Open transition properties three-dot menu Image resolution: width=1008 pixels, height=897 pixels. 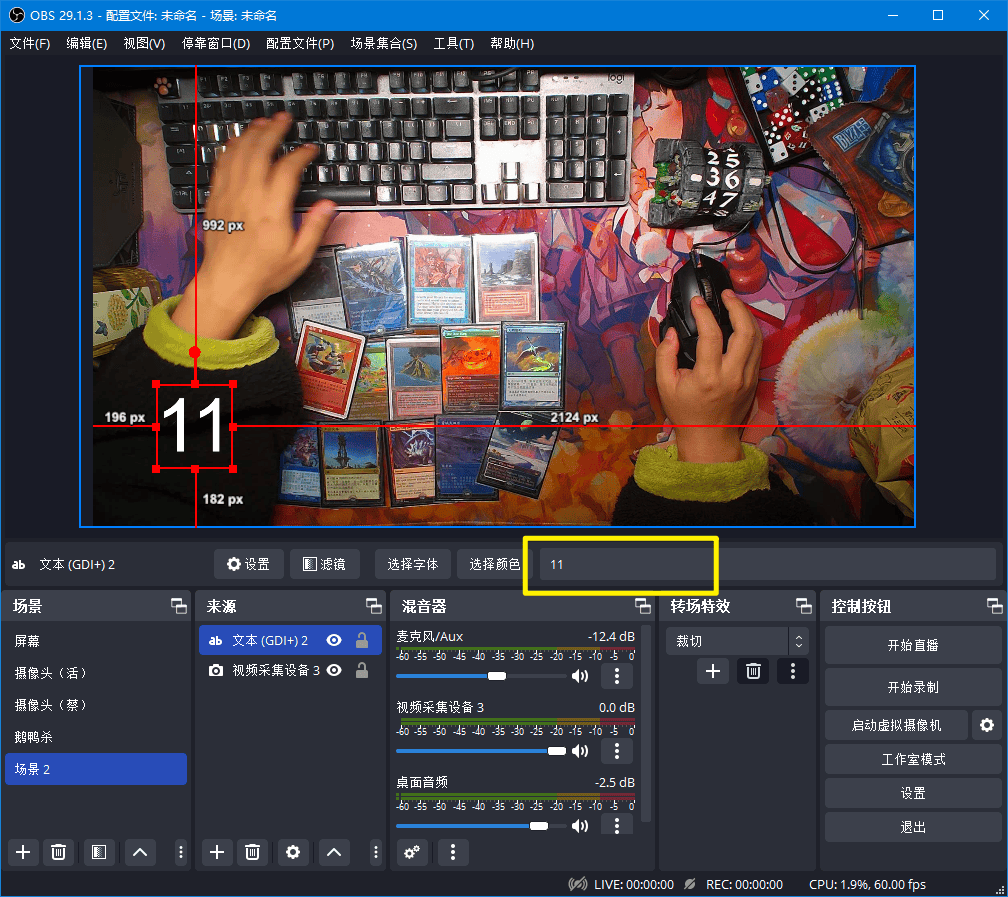point(793,671)
